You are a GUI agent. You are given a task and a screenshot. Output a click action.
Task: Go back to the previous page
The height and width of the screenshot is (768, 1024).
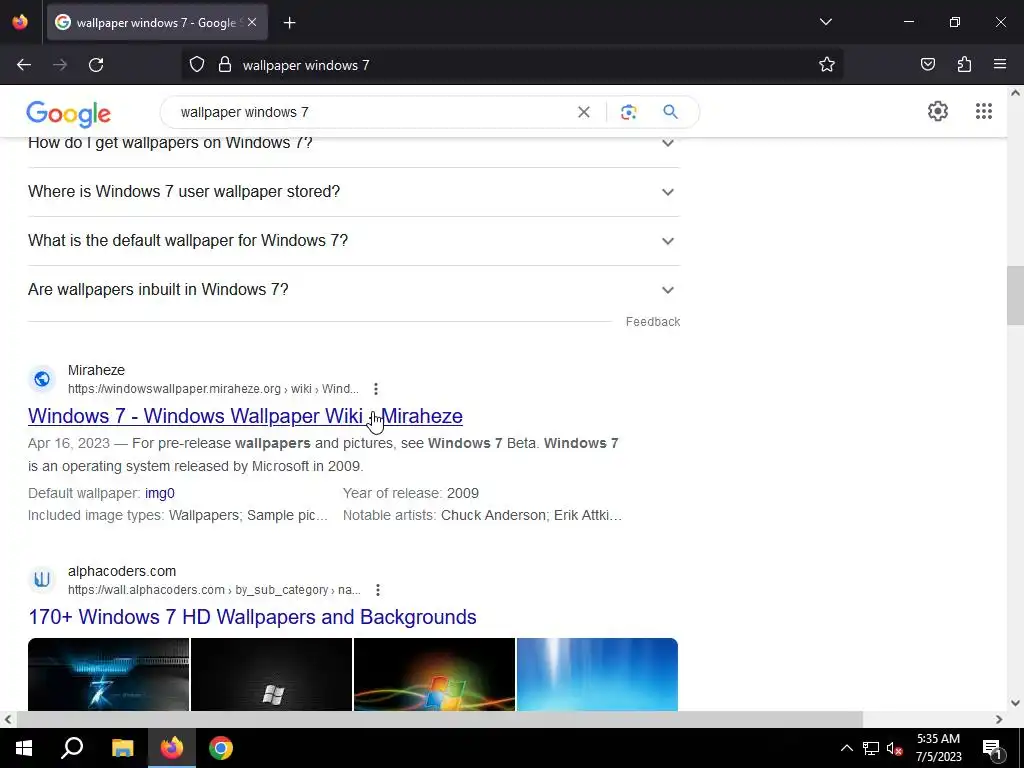click(24, 65)
